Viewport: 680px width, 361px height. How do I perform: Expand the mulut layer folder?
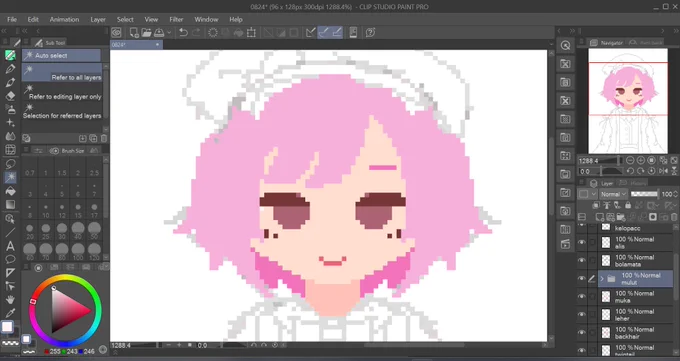tap(602, 279)
